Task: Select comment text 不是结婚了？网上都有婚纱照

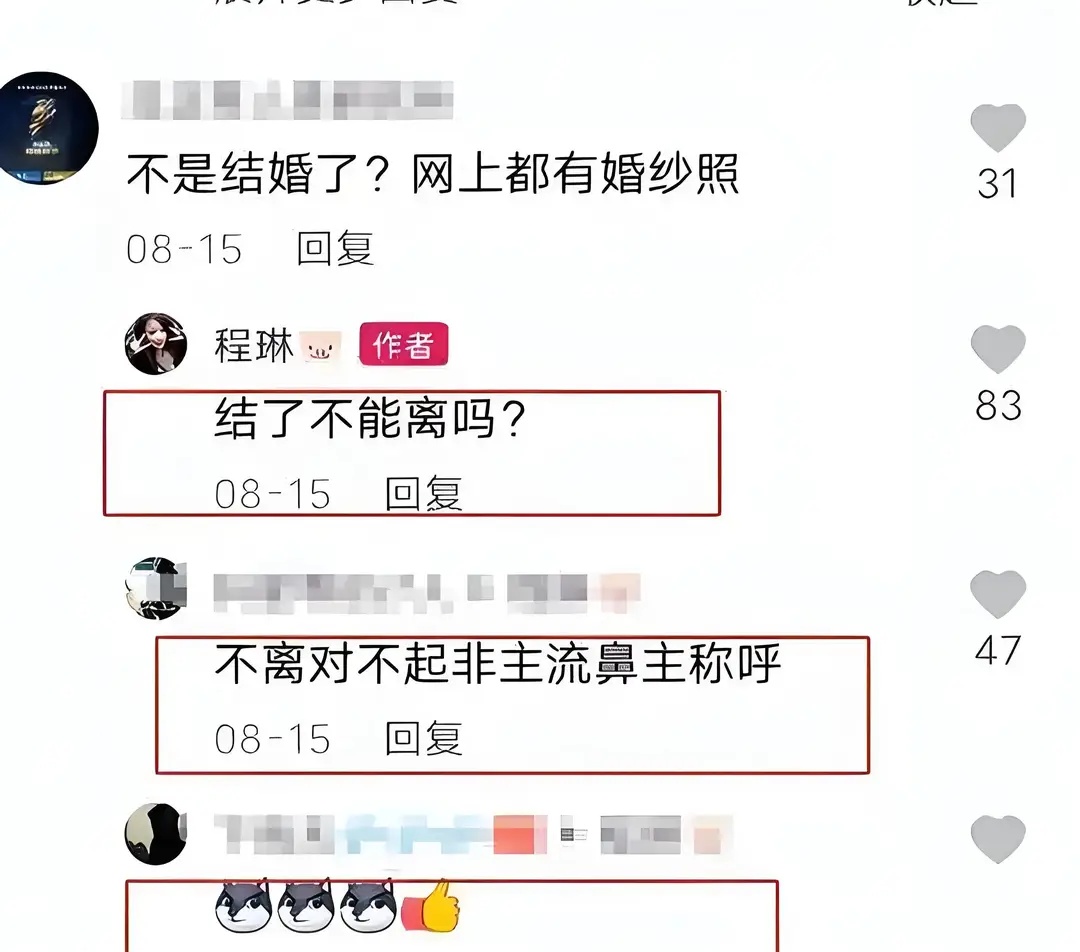Action: pyautogui.click(x=433, y=173)
